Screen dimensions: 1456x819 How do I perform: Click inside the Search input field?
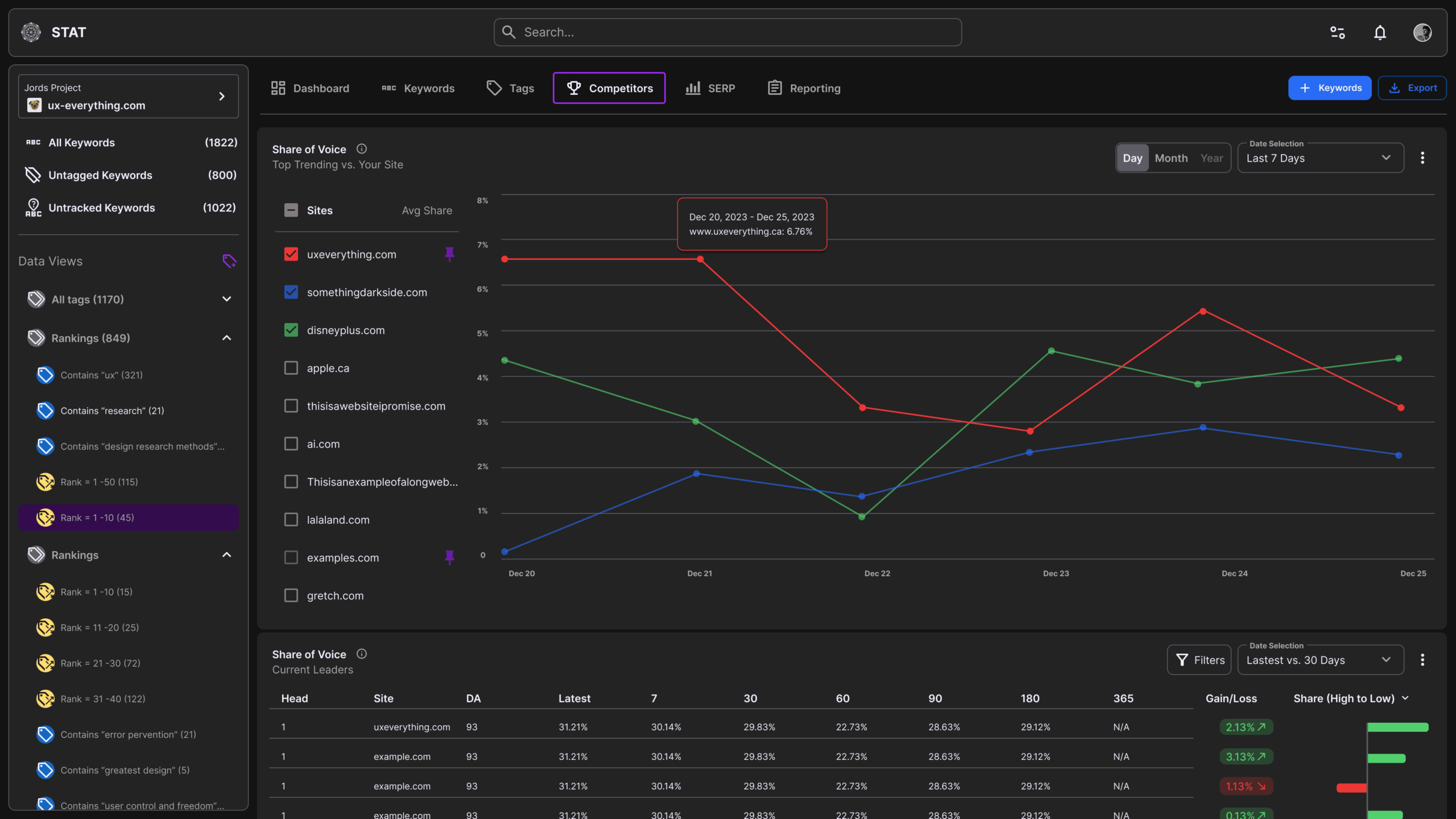point(728,32)
